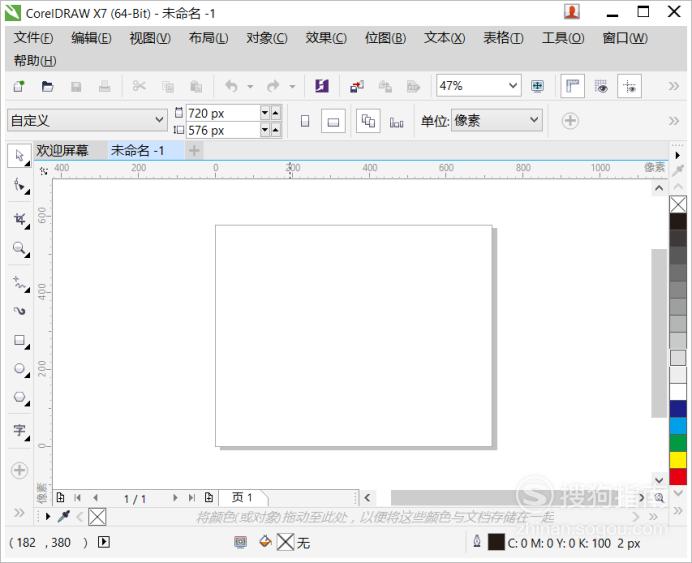The height and width of the screenshot is (563, 692).
Task: Click the Copy icon in toolbar
Action: [x=168, y=86]
